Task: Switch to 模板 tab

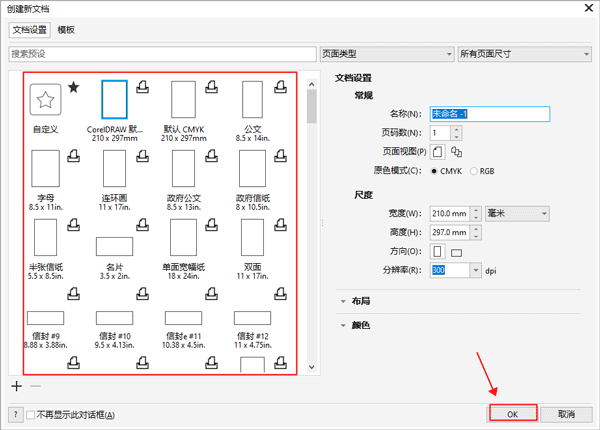Action: 66,30
